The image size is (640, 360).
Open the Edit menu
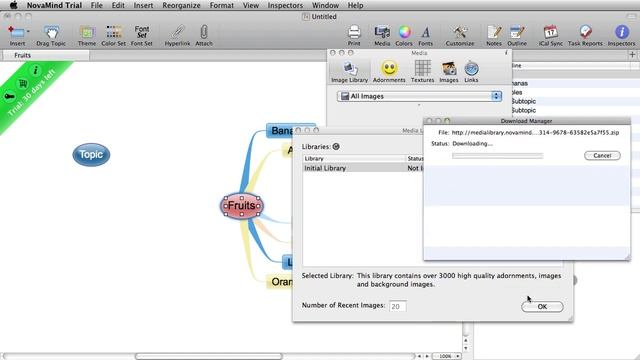tap(118, 5)
